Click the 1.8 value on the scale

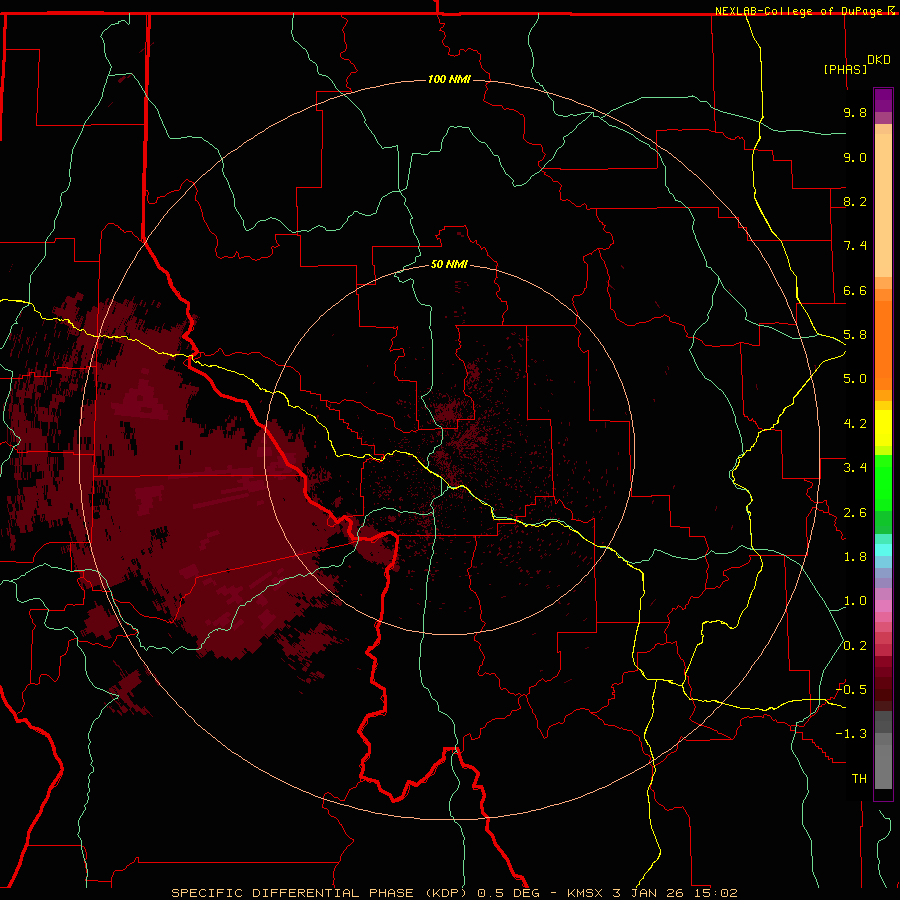tap(855, 557)
